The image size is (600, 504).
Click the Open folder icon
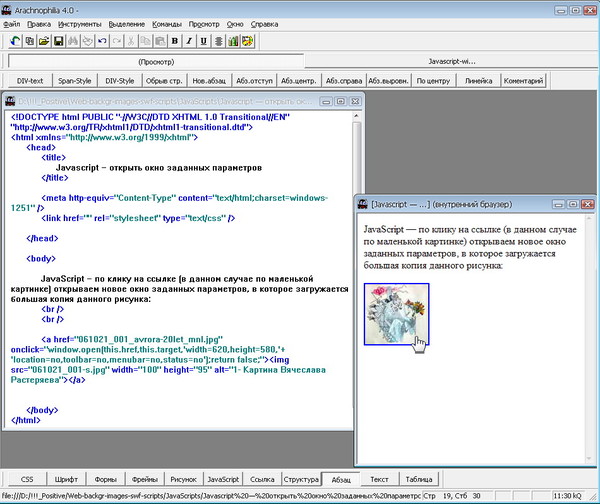(44, 41)
